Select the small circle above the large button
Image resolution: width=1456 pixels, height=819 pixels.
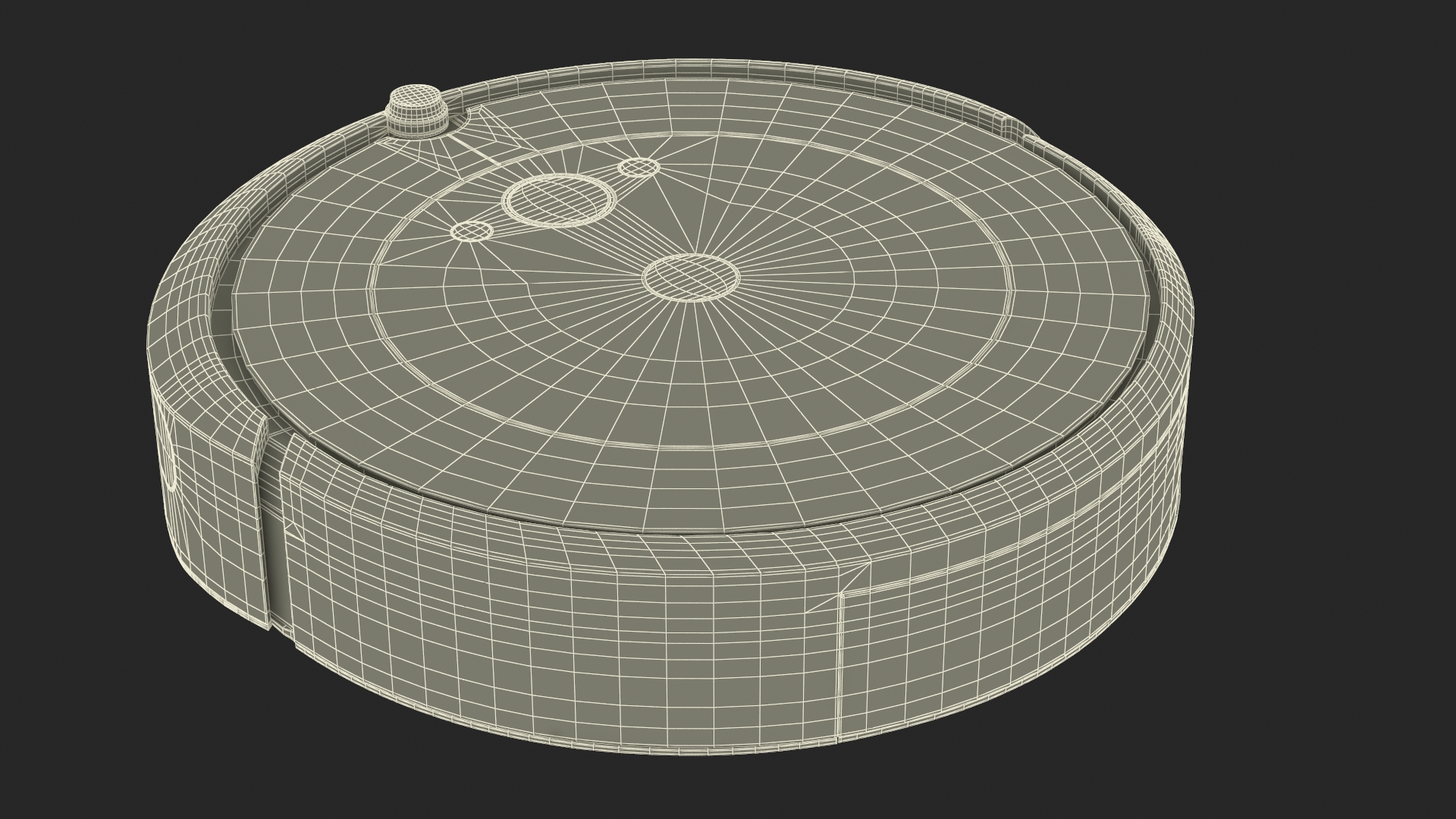pos(638,167)
